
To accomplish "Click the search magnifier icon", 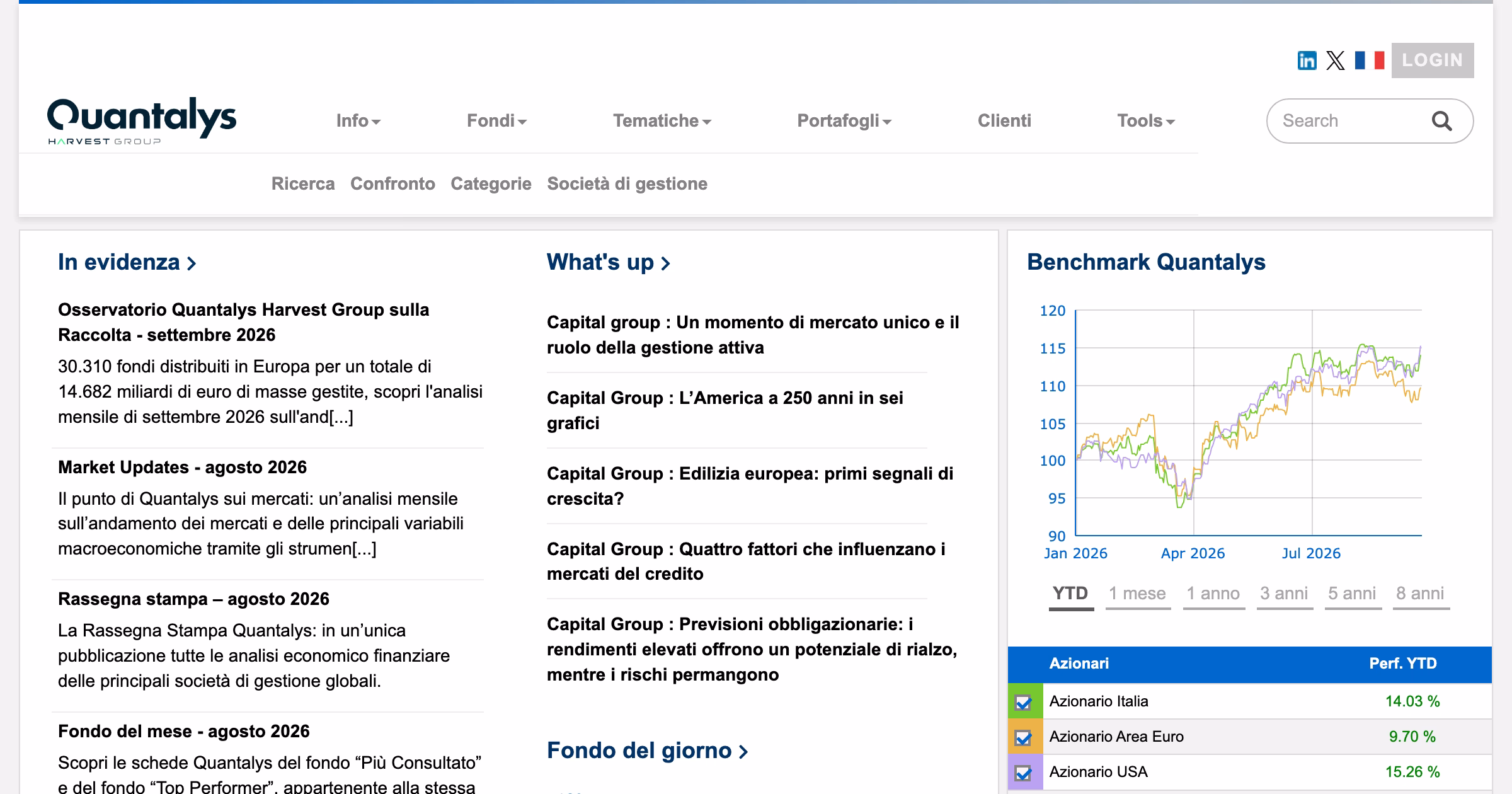I will tap(1441, 120).
